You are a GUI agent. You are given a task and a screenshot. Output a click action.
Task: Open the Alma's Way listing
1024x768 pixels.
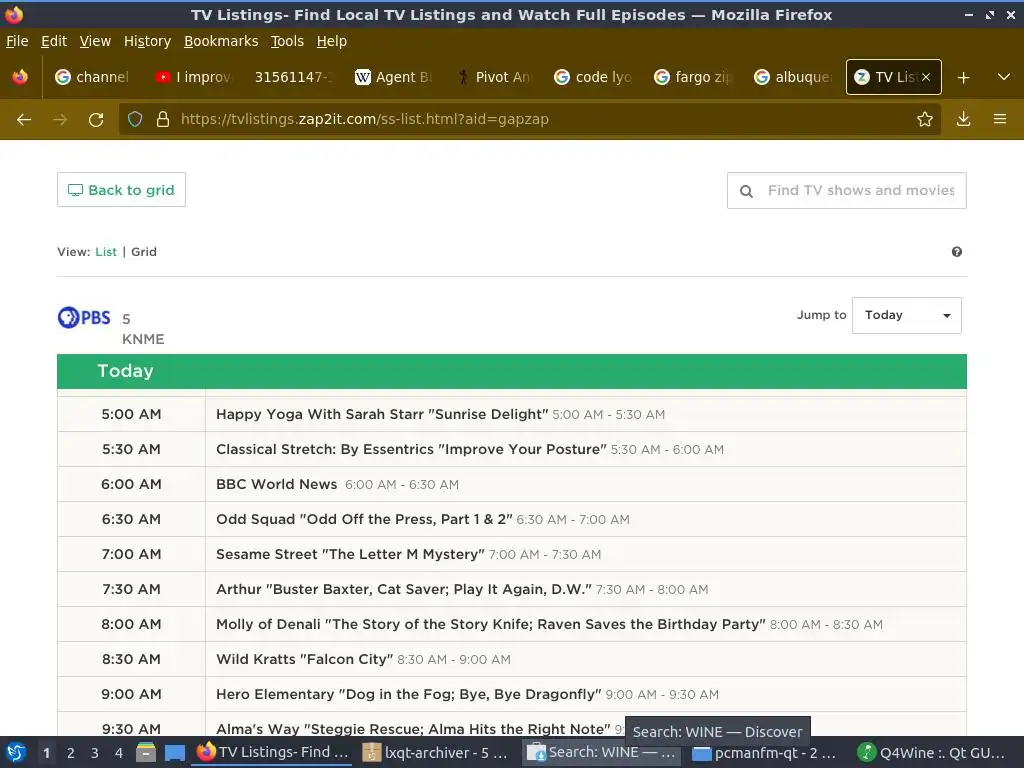click(x=413, y=729)
